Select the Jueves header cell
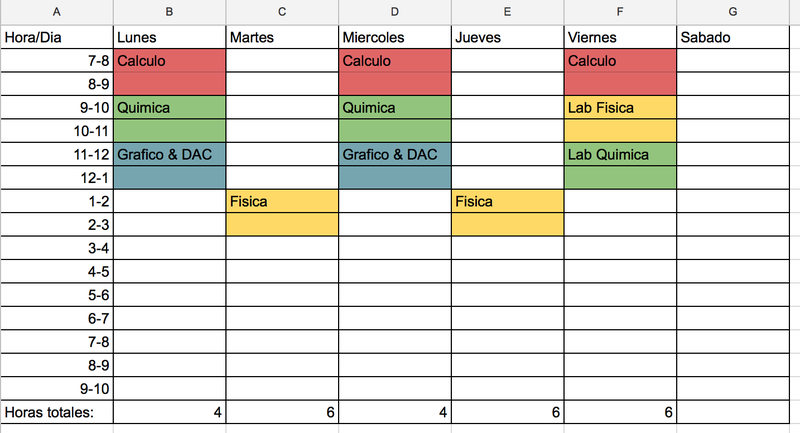The width and height of the screenshot is (800, 433). (507, 37)
